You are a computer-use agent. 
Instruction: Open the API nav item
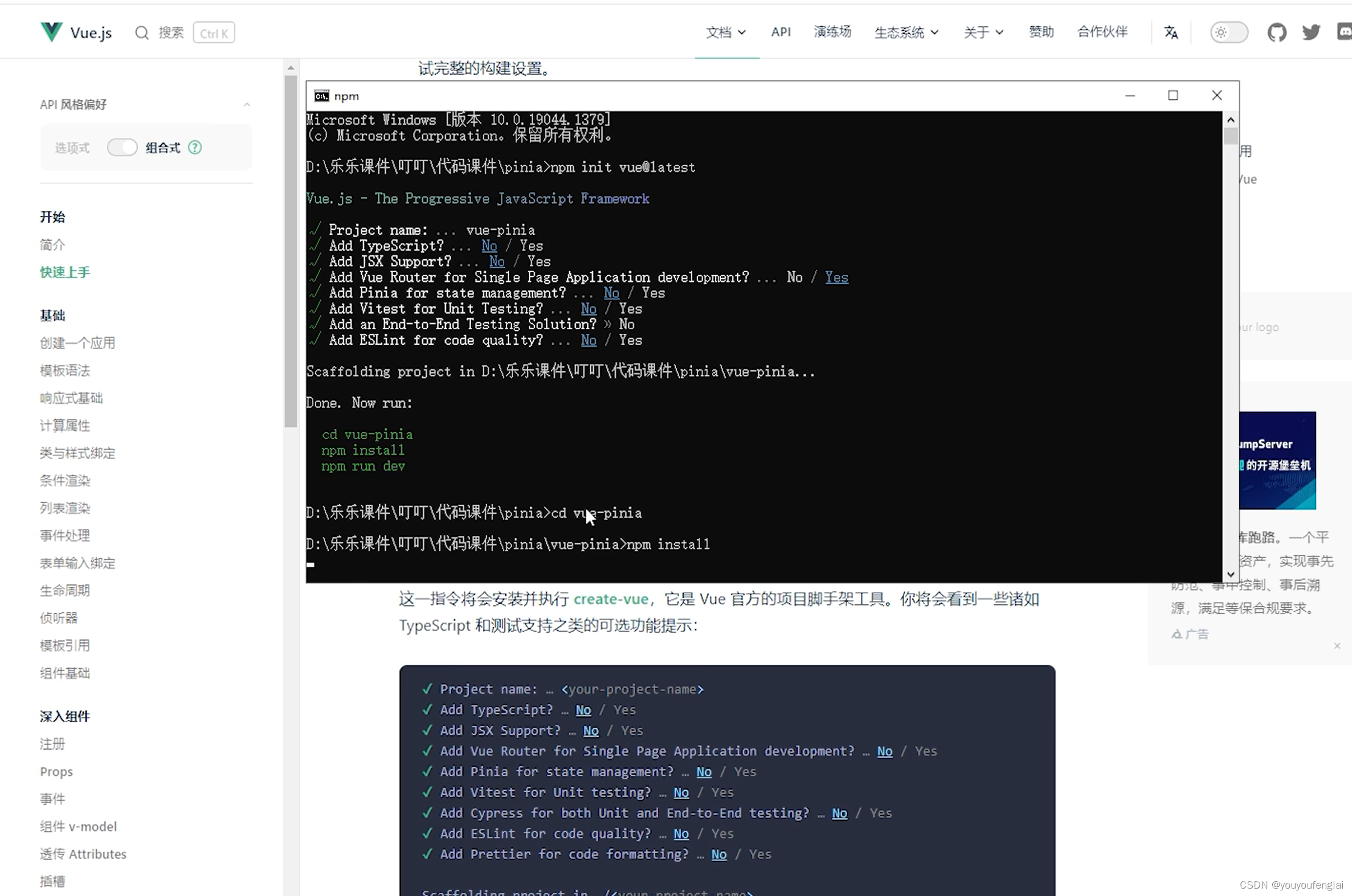coord(781,32)
